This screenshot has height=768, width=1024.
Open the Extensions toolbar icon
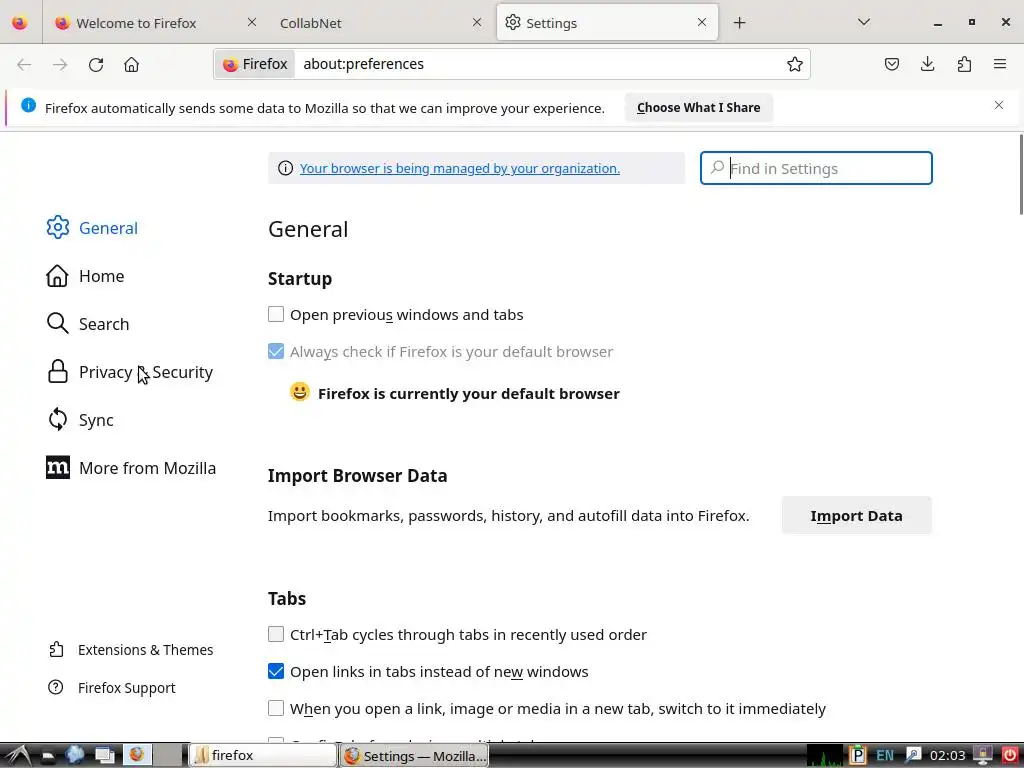[964, 64]
